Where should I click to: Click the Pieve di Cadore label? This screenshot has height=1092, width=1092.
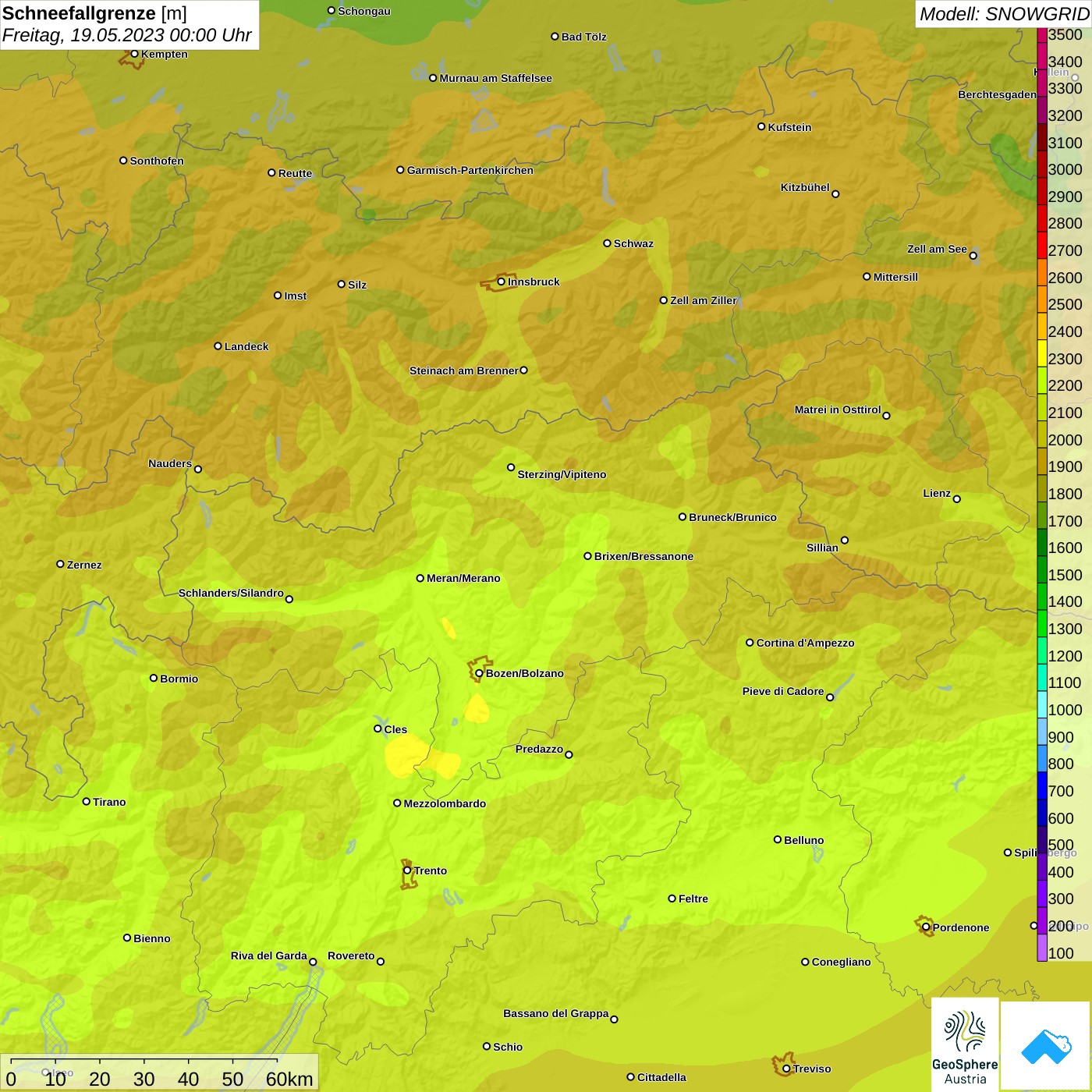[783, 691]
